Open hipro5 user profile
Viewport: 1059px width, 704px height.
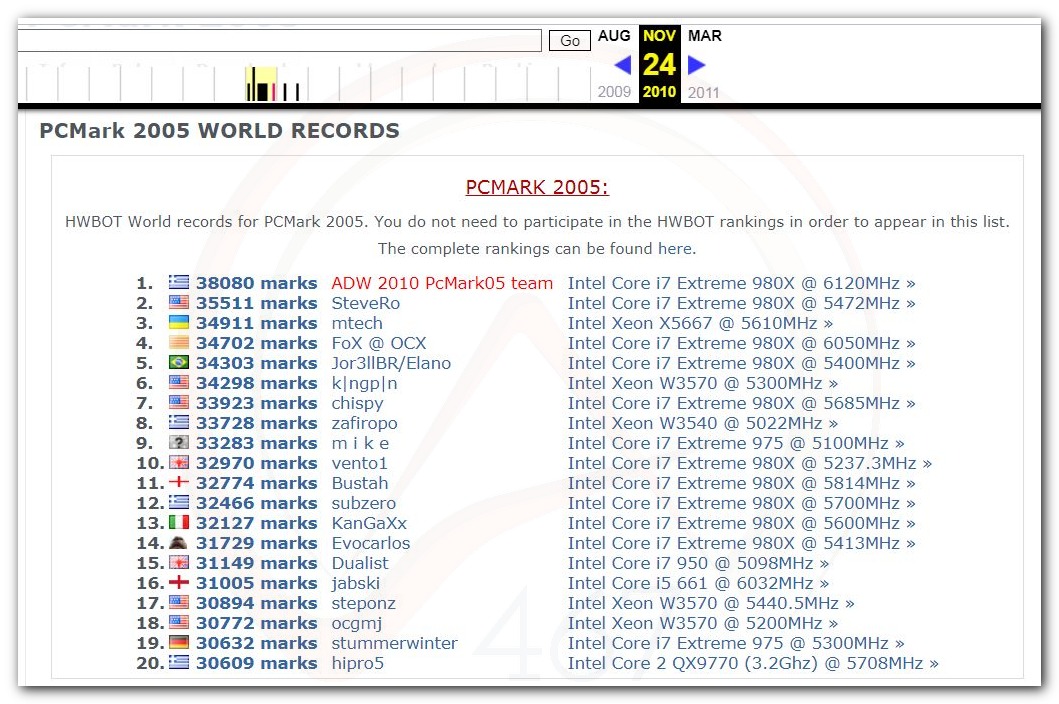pyautogui.click(x=357, y=663)
